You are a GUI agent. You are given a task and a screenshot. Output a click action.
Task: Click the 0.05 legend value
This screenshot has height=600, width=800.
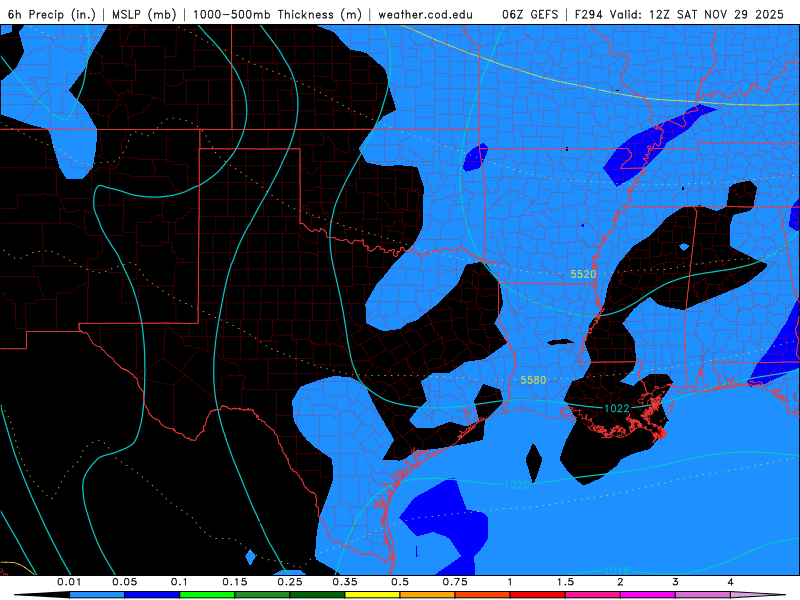pos(124,582)
